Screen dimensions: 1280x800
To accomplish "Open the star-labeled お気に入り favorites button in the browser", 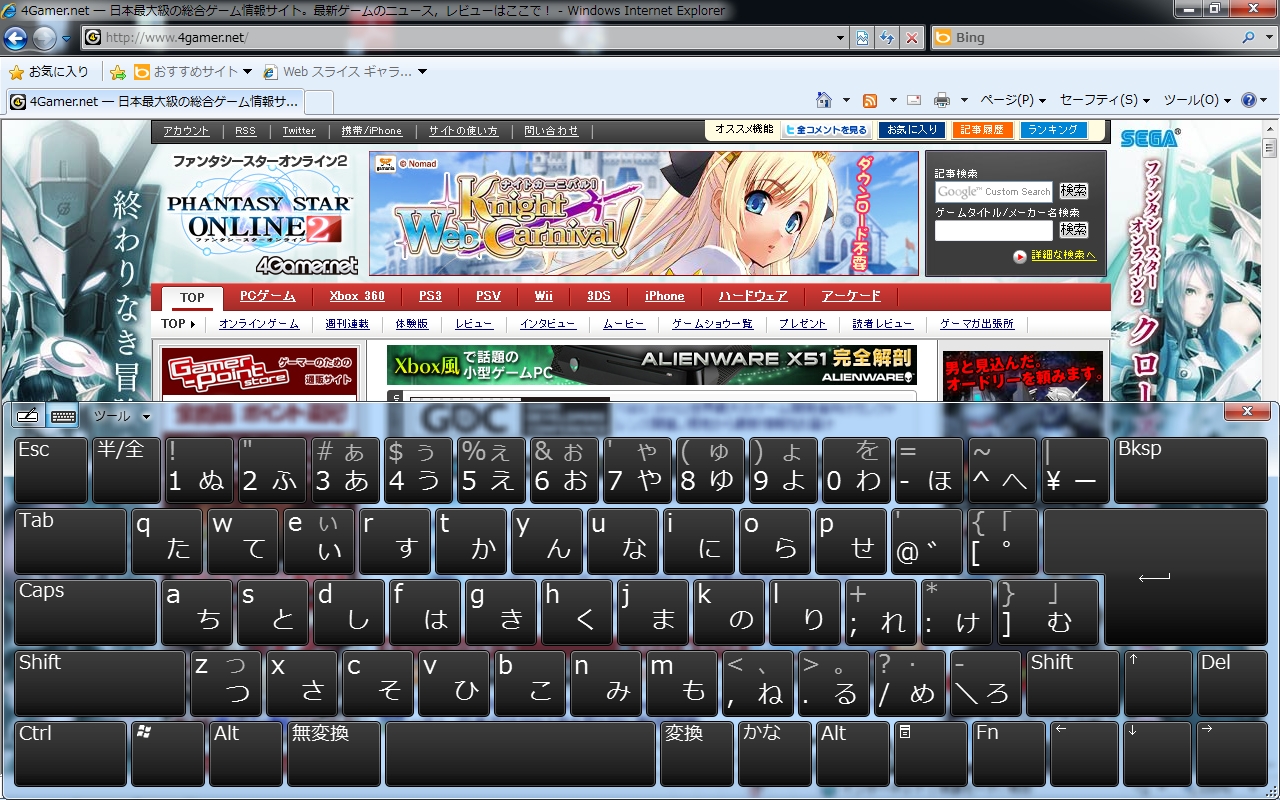I will point(49,72).
